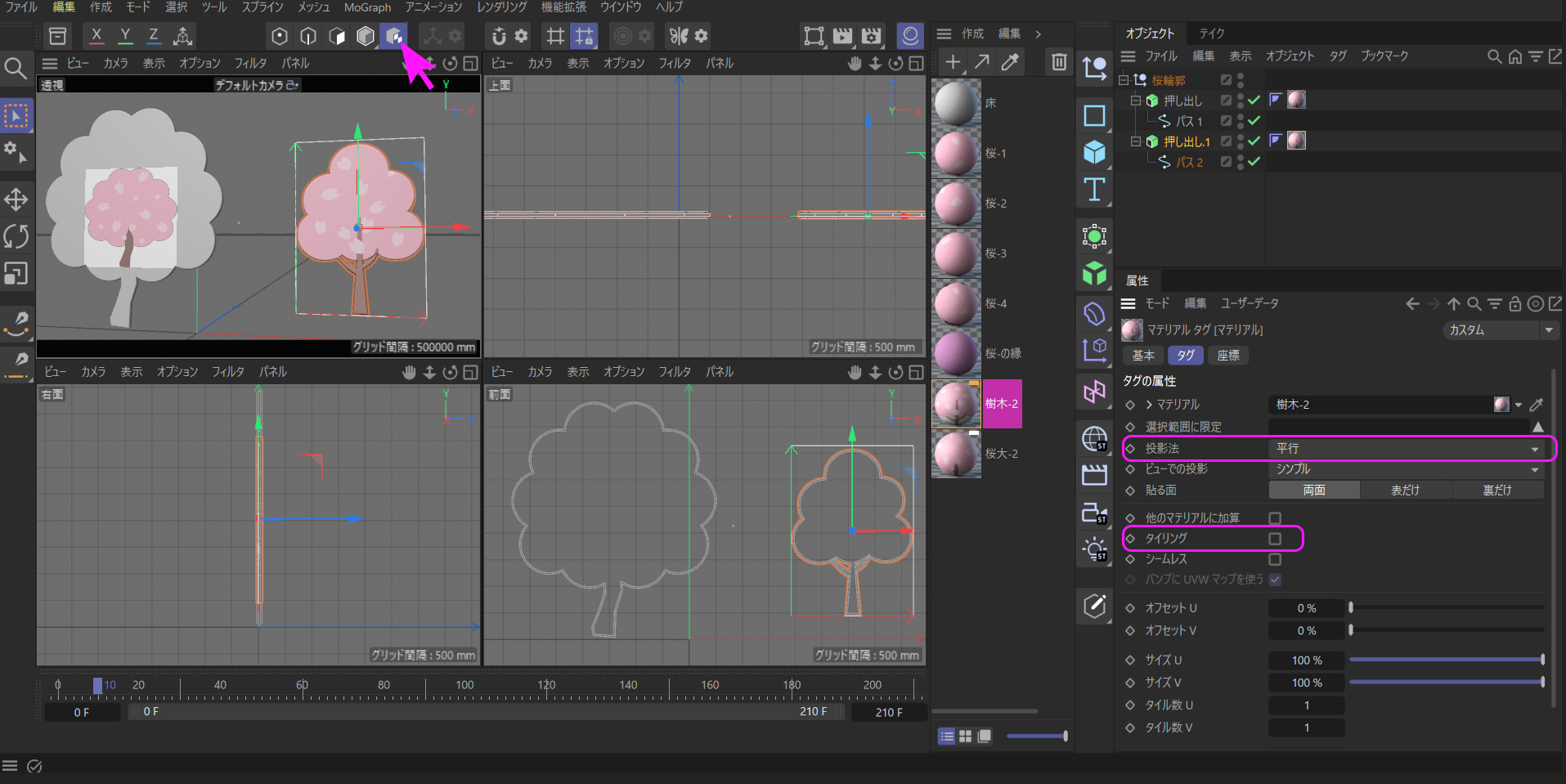Image resolution: width=1566 pixels, height=784 pixels.
Task: Add a cube primitive object
Action: coord(1094,153)
